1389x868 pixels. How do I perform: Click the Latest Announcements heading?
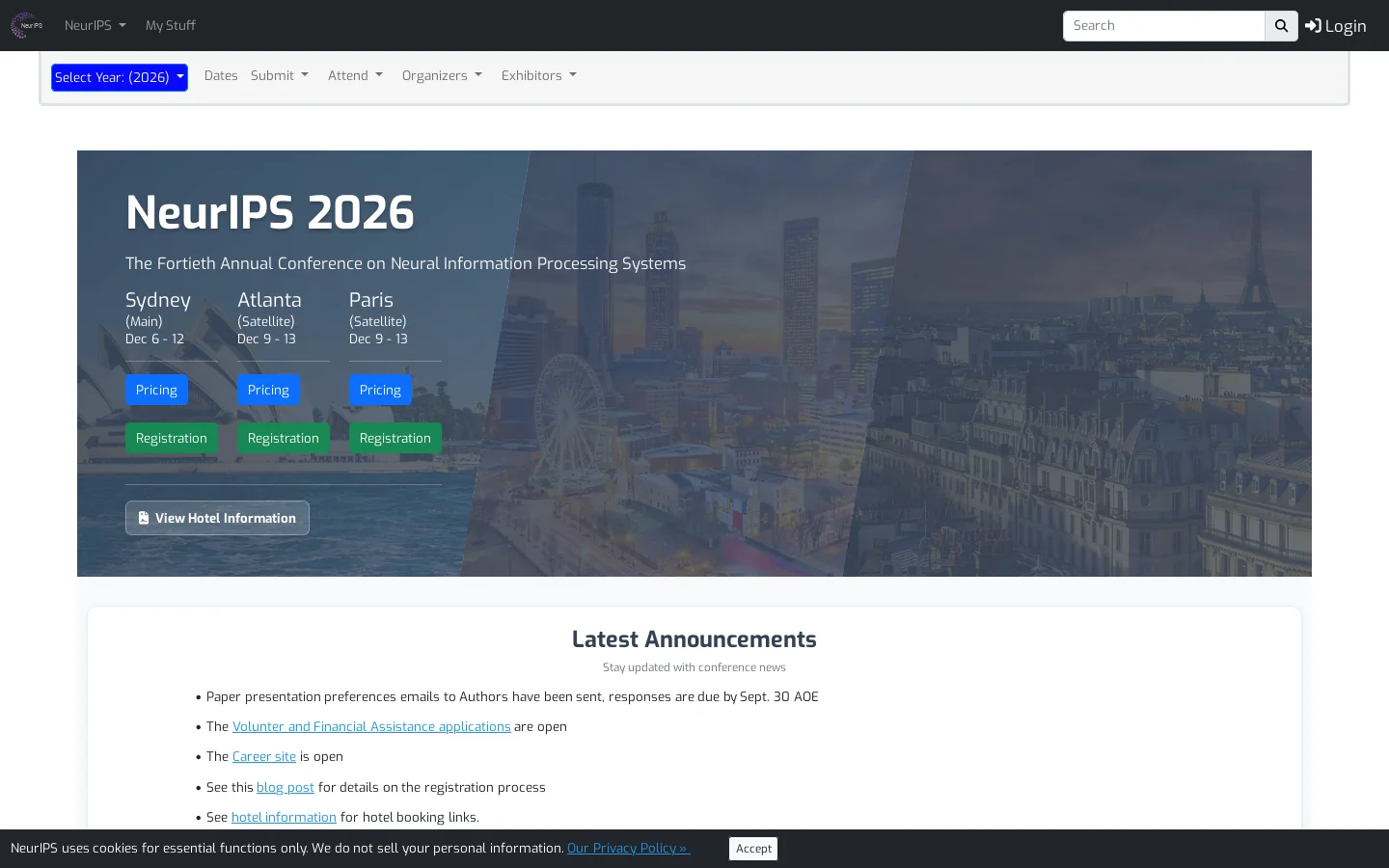[694, 639]
